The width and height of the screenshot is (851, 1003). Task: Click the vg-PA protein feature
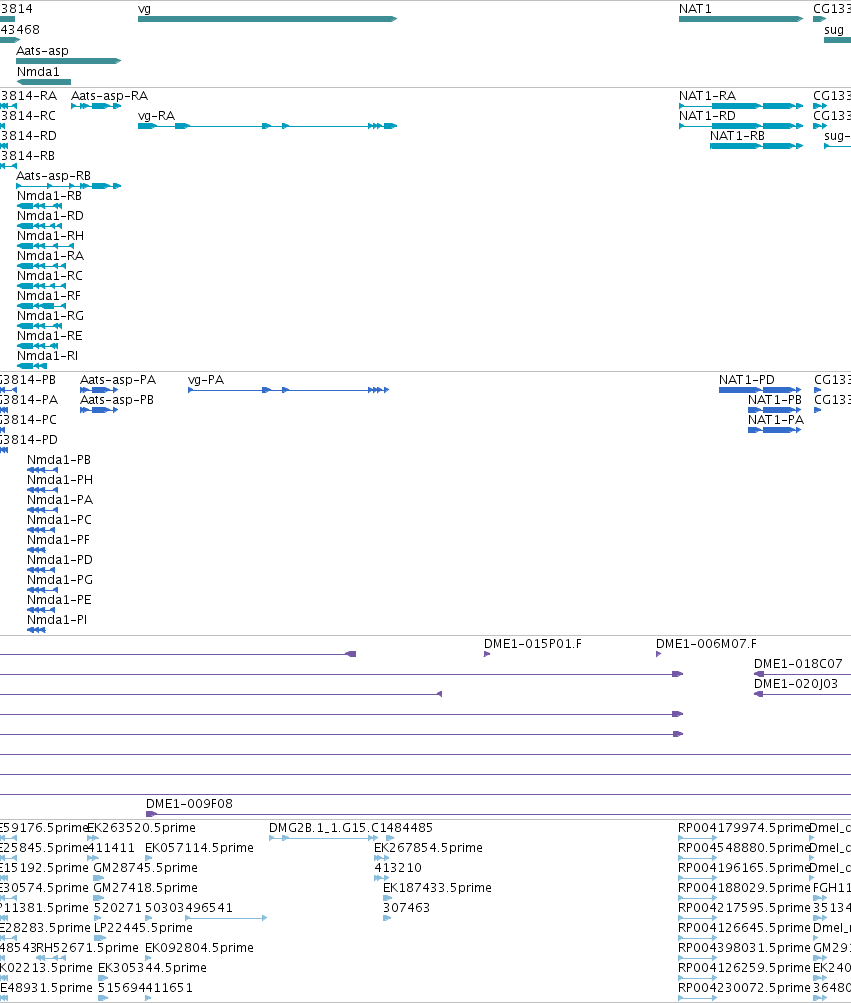coord(289,390)
